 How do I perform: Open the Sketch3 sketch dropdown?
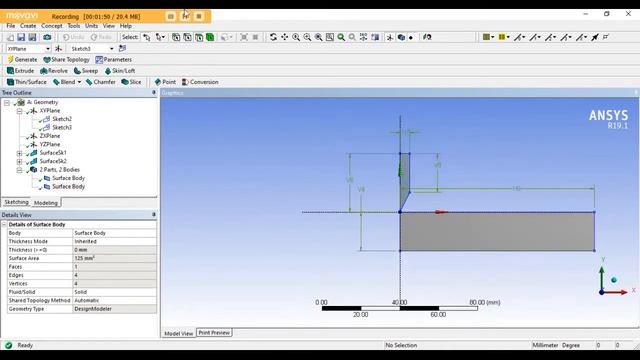[111, 49]
